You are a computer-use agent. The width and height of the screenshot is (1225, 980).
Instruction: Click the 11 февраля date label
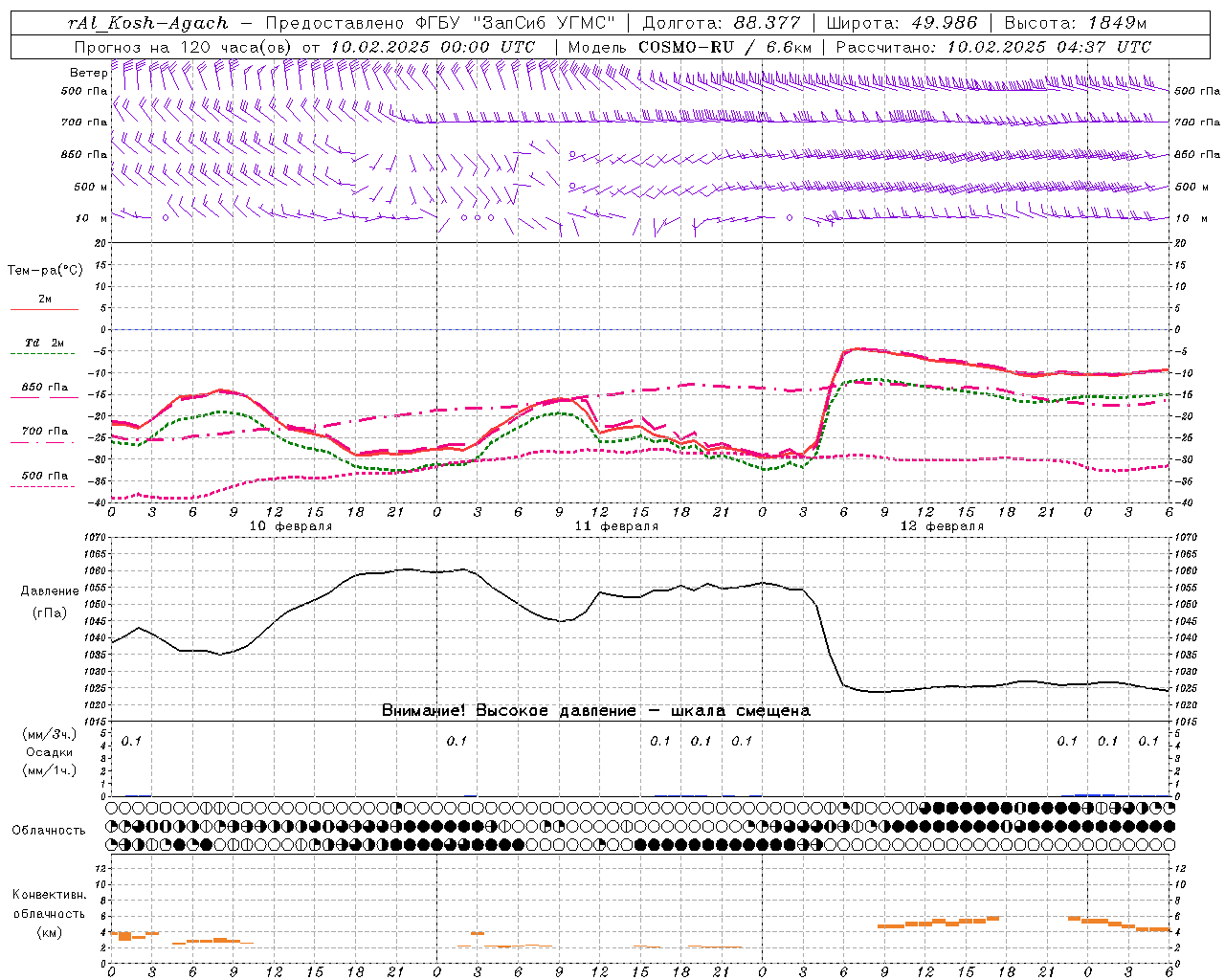click(616, 526)
